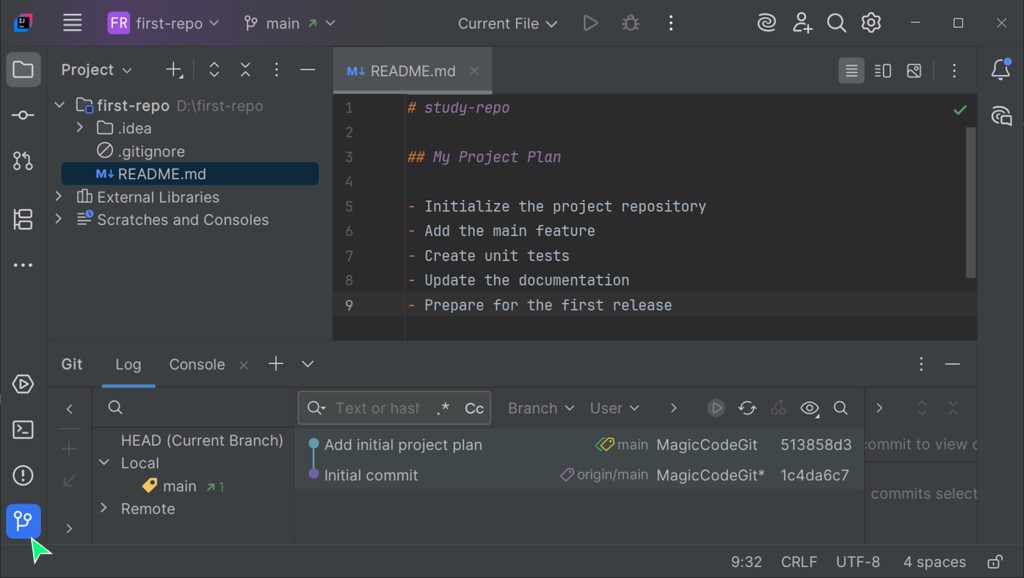Open IDE settings gear
1024x578 pixels.
point(871,24)
